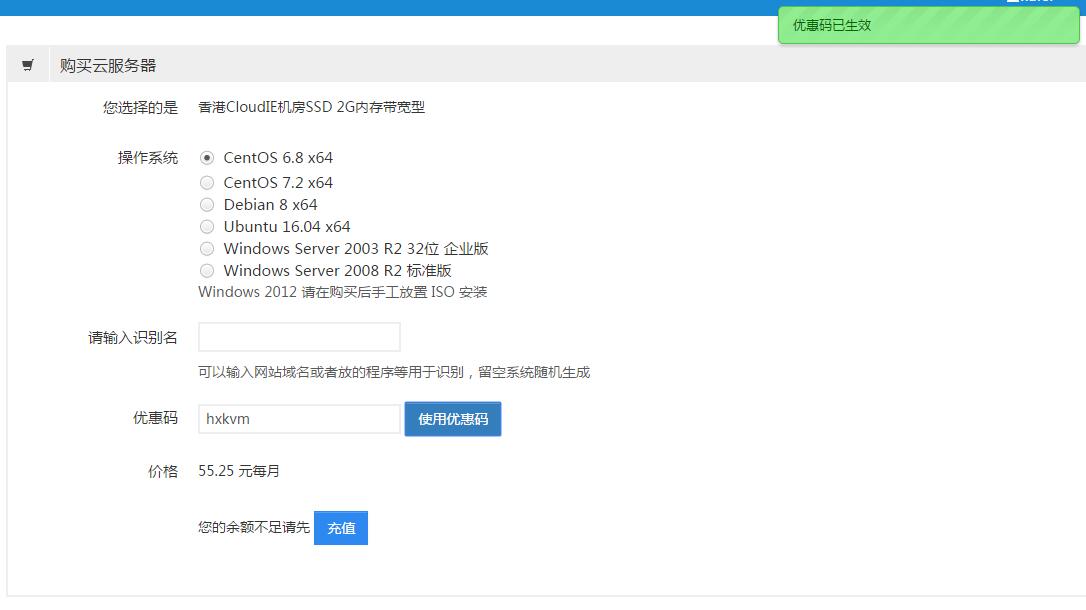Click the 可以输入网站域名 hint text
Viewport: 1086px width, 610px height.
(394, 373)
